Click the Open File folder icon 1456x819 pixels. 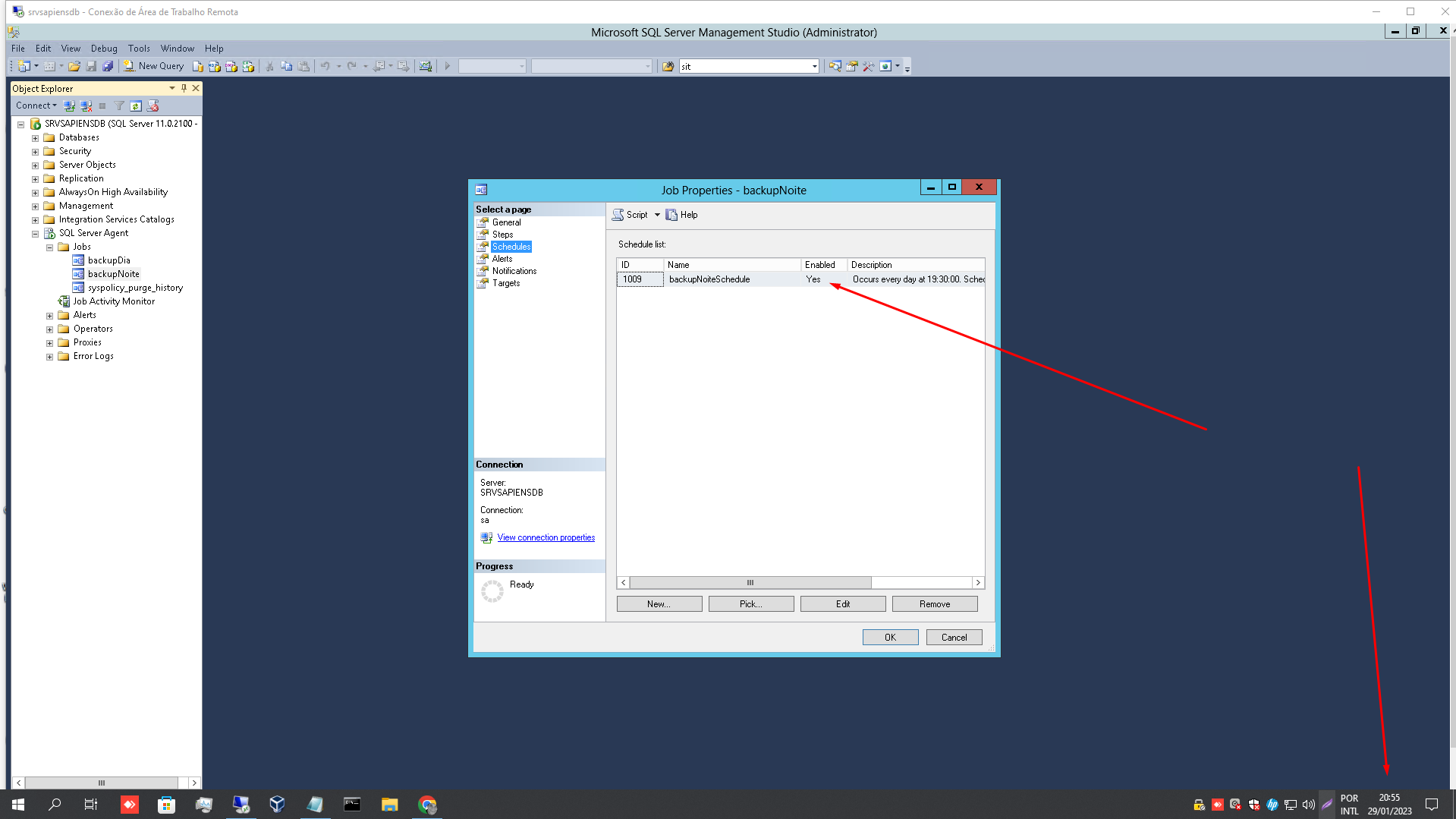(x=74, y=66)
